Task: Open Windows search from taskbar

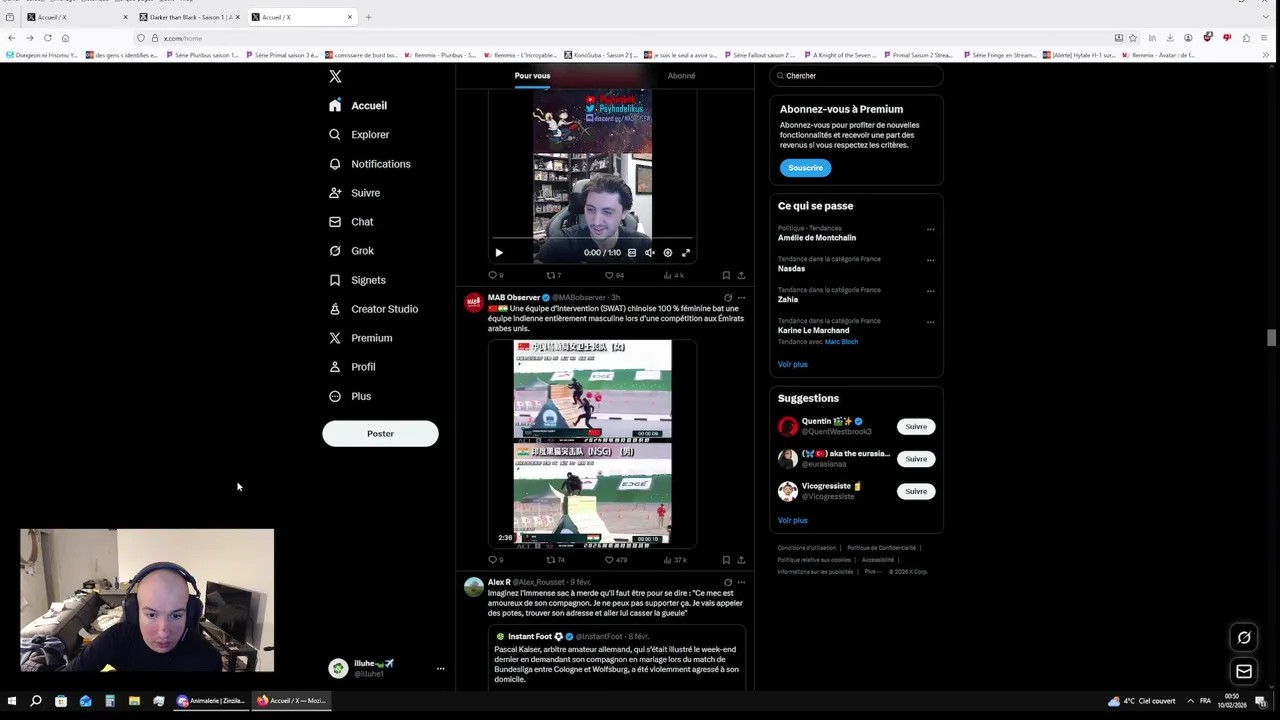Action: 36,701
